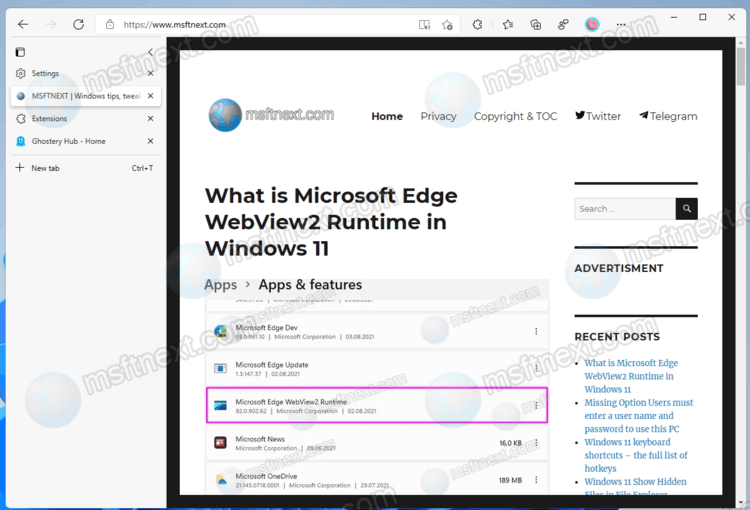
Task: Click the forward navigation arrow
Action: click(51, 24)
